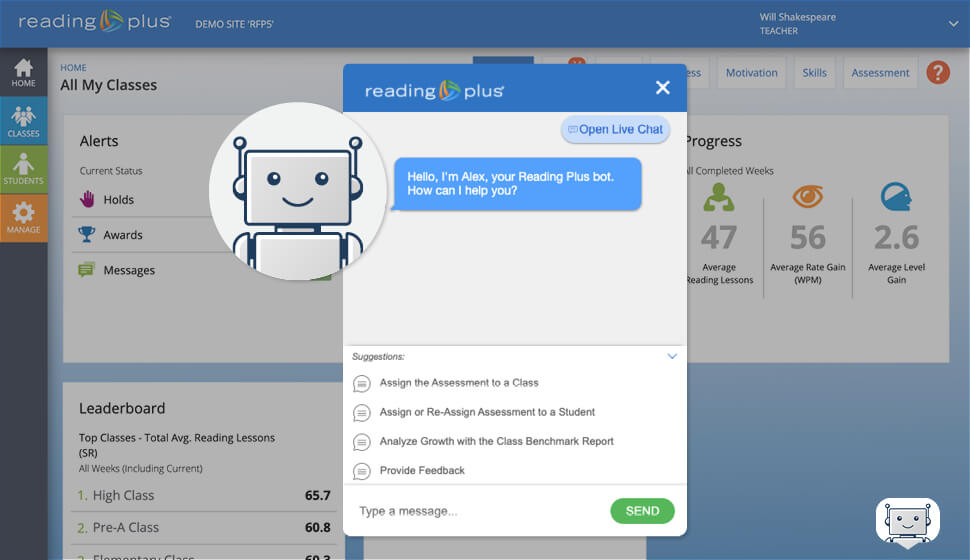Click the Messages speech bubble icon
The height and width of the screenshot is (560, 970).
click(87, 270)
